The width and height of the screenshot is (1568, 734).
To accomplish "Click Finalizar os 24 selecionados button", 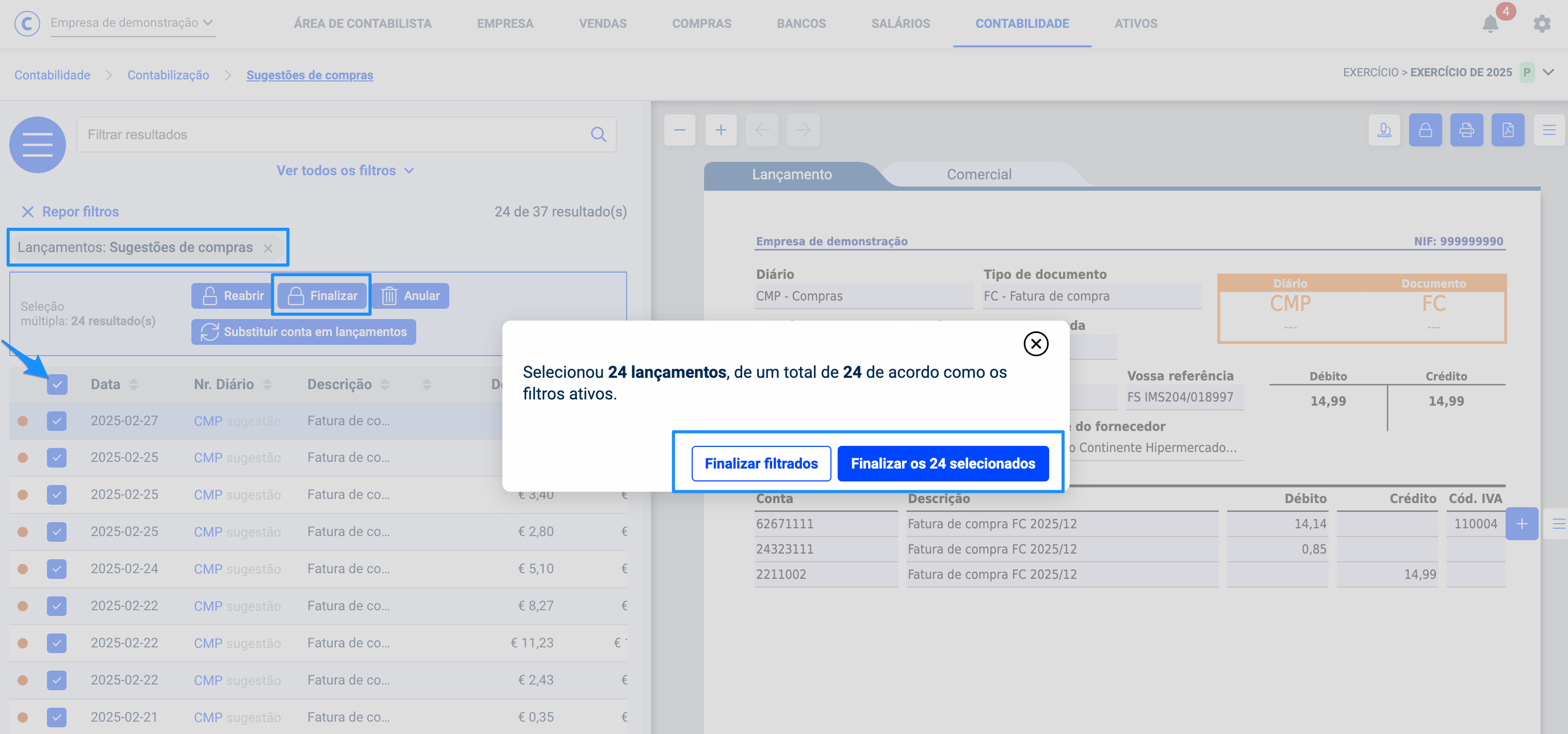I will [x=942, y=463].
